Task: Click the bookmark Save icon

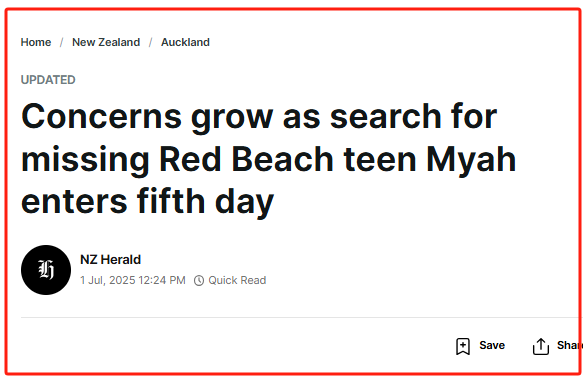Action: [463, 346]
